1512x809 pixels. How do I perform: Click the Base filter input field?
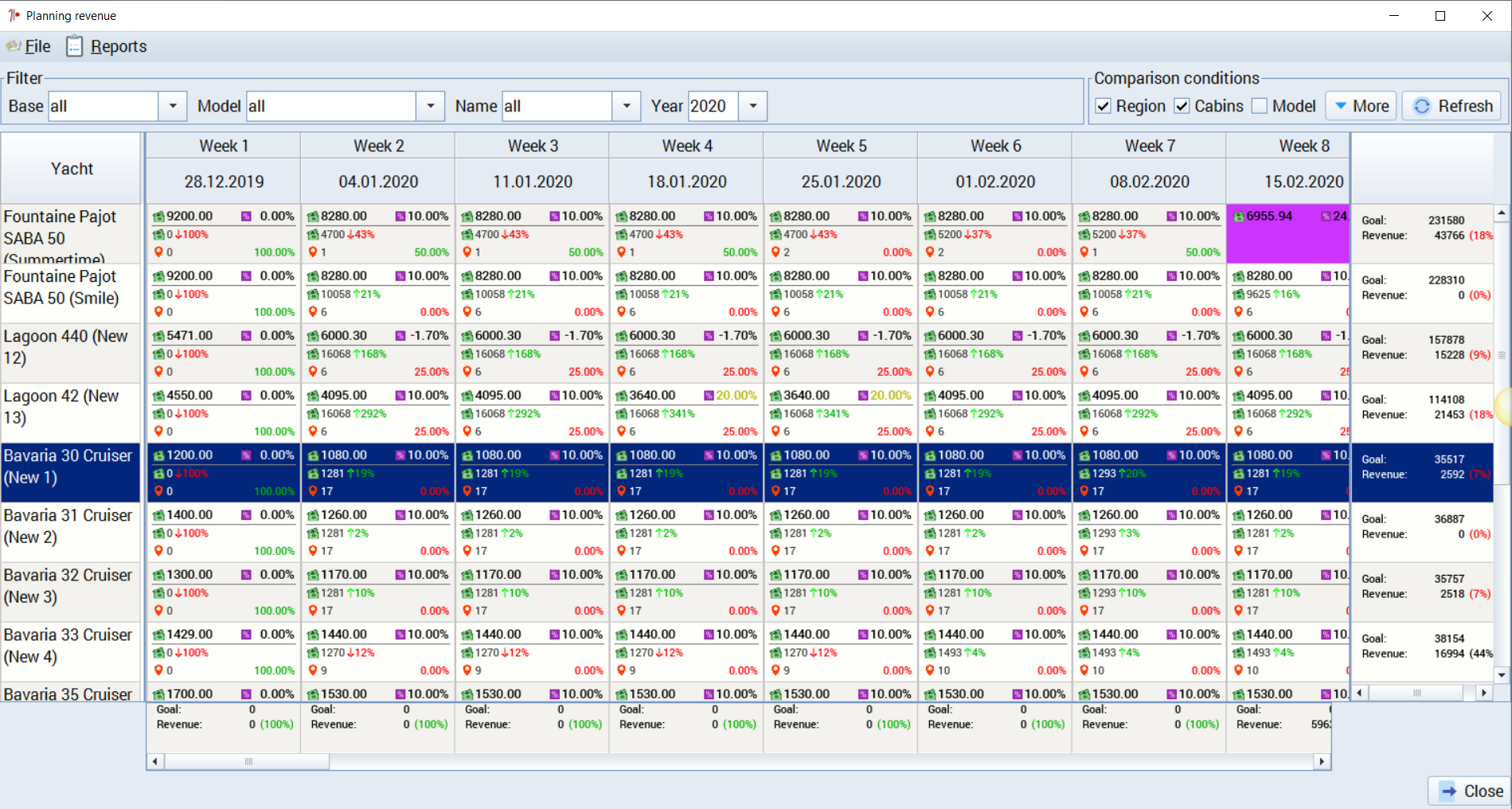pos(104,106)
